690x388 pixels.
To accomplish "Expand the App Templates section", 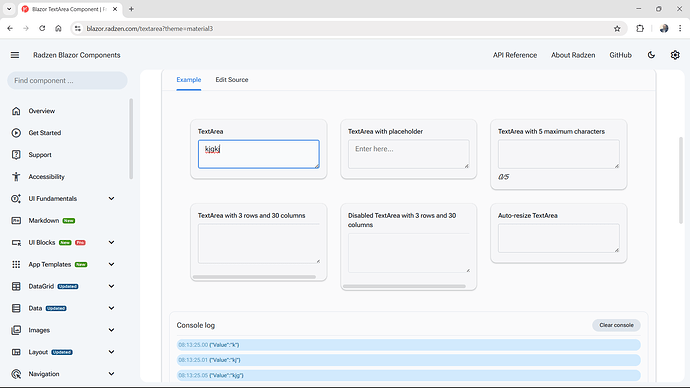I will pos(111,264).
